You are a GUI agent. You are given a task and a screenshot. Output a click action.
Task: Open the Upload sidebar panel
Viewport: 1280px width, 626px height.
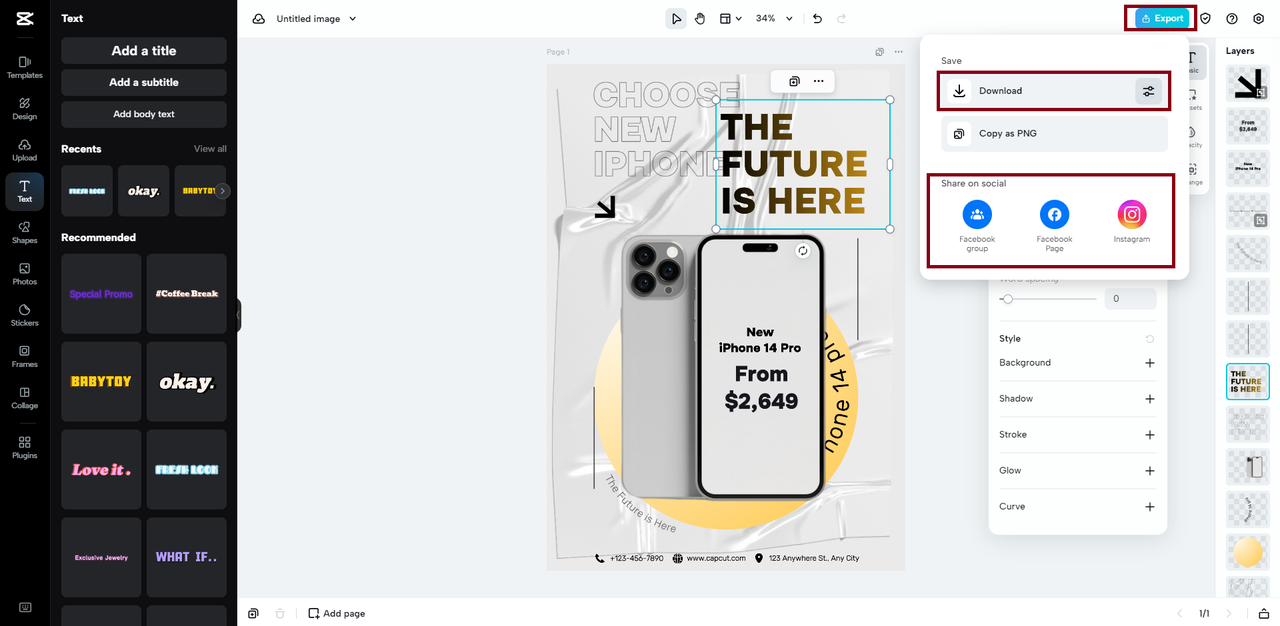tap(25, 150)
